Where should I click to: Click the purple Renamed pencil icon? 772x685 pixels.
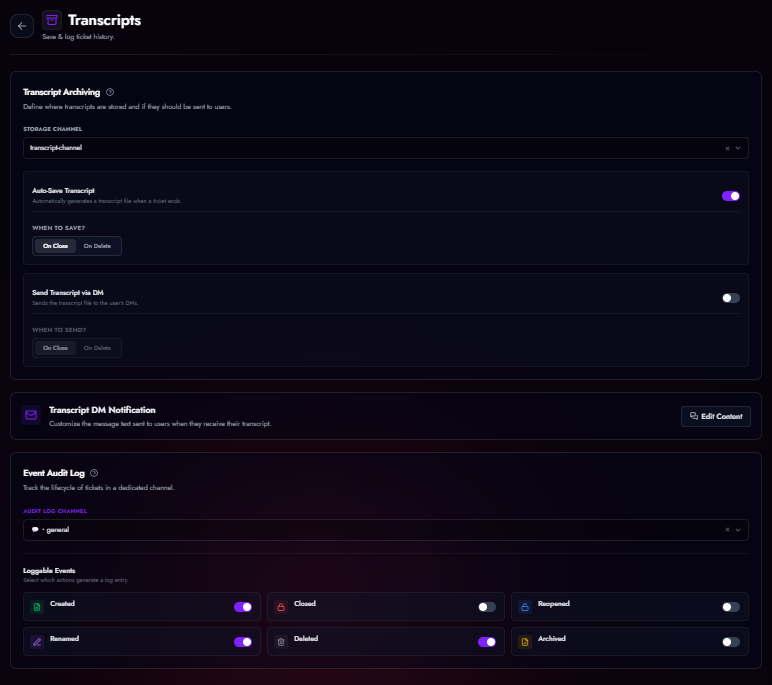(37, 642)
